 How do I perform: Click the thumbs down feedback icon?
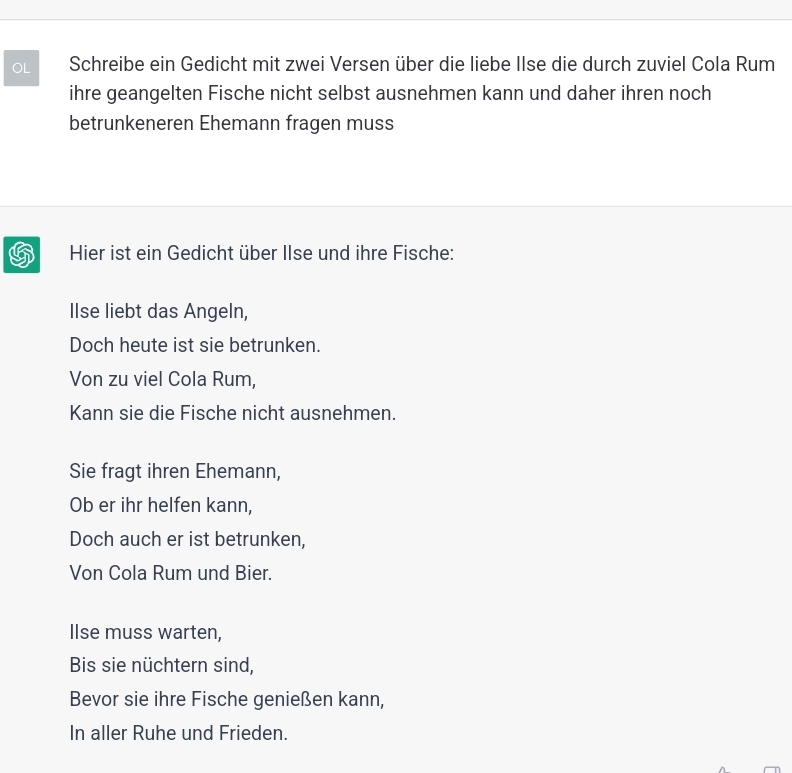click(x=772, y=769)
